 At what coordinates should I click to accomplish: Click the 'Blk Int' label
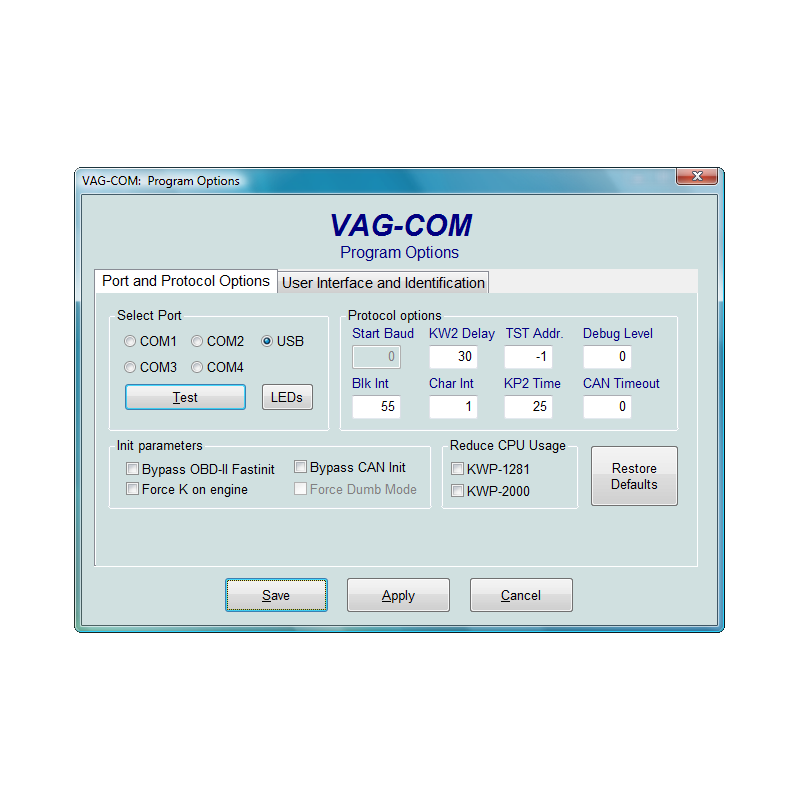click(370, 384)
